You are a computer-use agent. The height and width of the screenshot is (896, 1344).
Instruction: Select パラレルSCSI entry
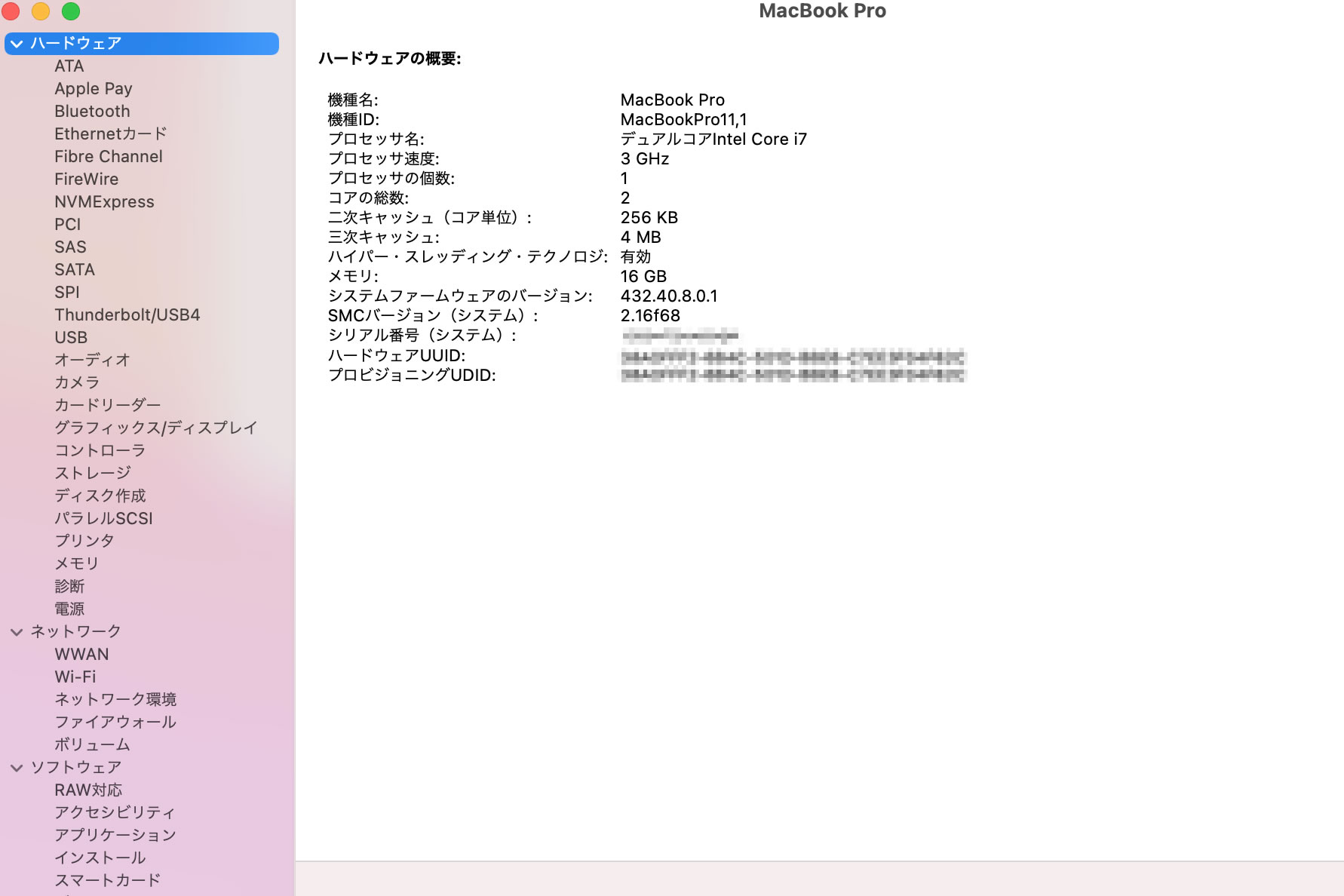click(x=104, y=519)
